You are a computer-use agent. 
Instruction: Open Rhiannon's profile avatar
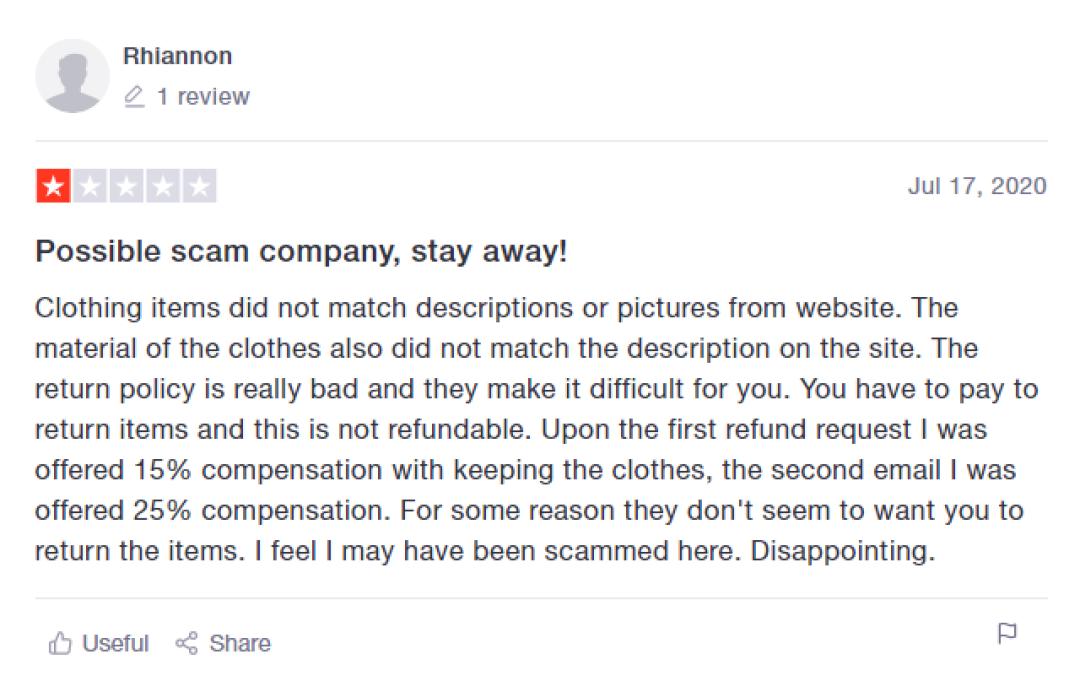coord(72,76)
